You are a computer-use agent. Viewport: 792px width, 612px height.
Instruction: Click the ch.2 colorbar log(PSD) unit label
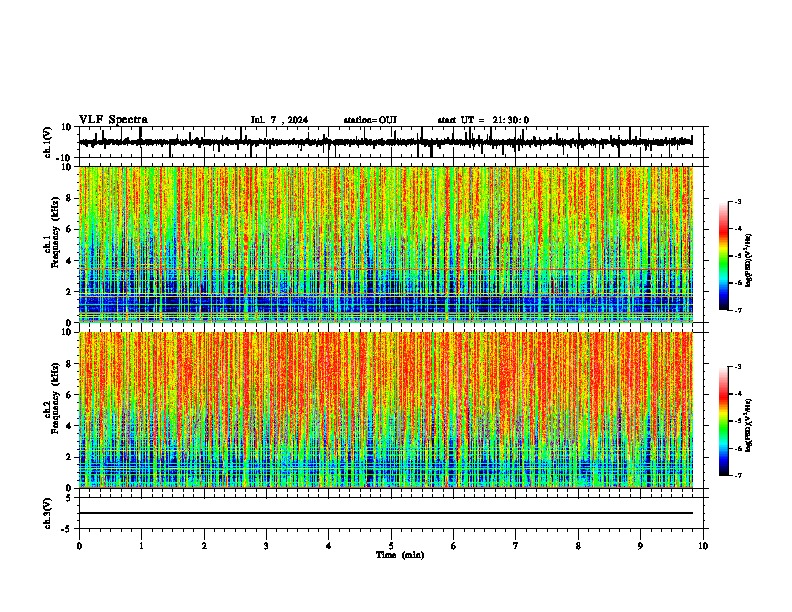click(x=749, y=426)
